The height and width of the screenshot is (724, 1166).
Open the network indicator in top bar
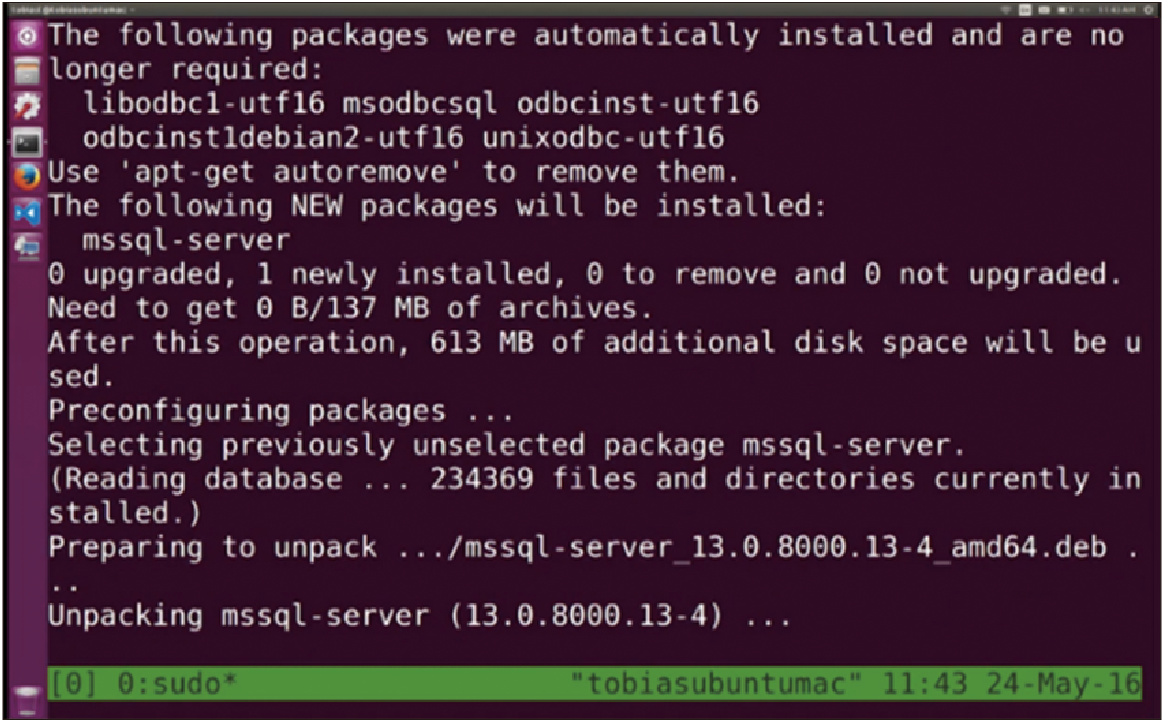tap(1006, 10)
